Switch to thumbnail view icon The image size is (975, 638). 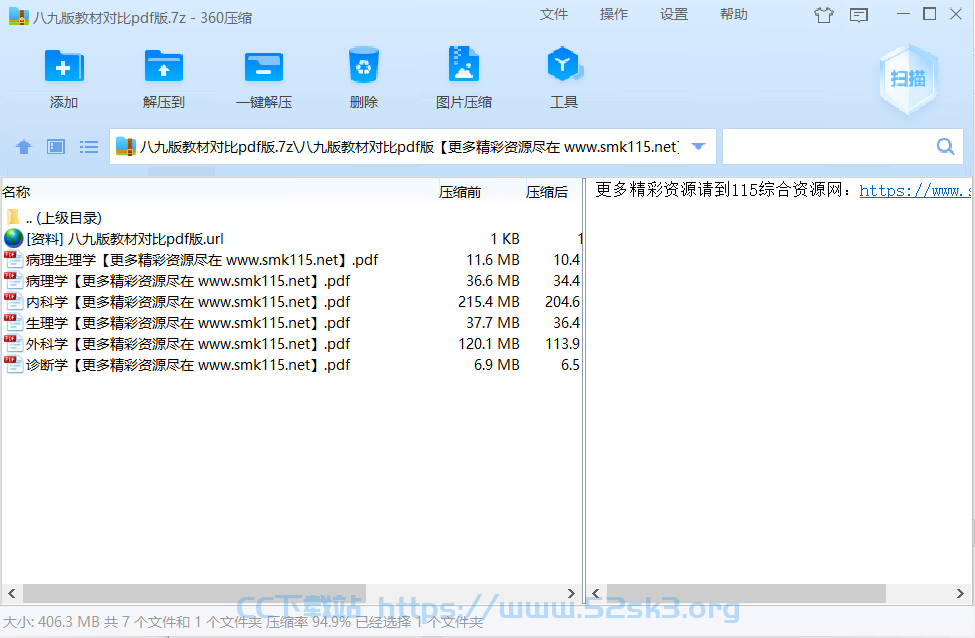pos(56,147)
